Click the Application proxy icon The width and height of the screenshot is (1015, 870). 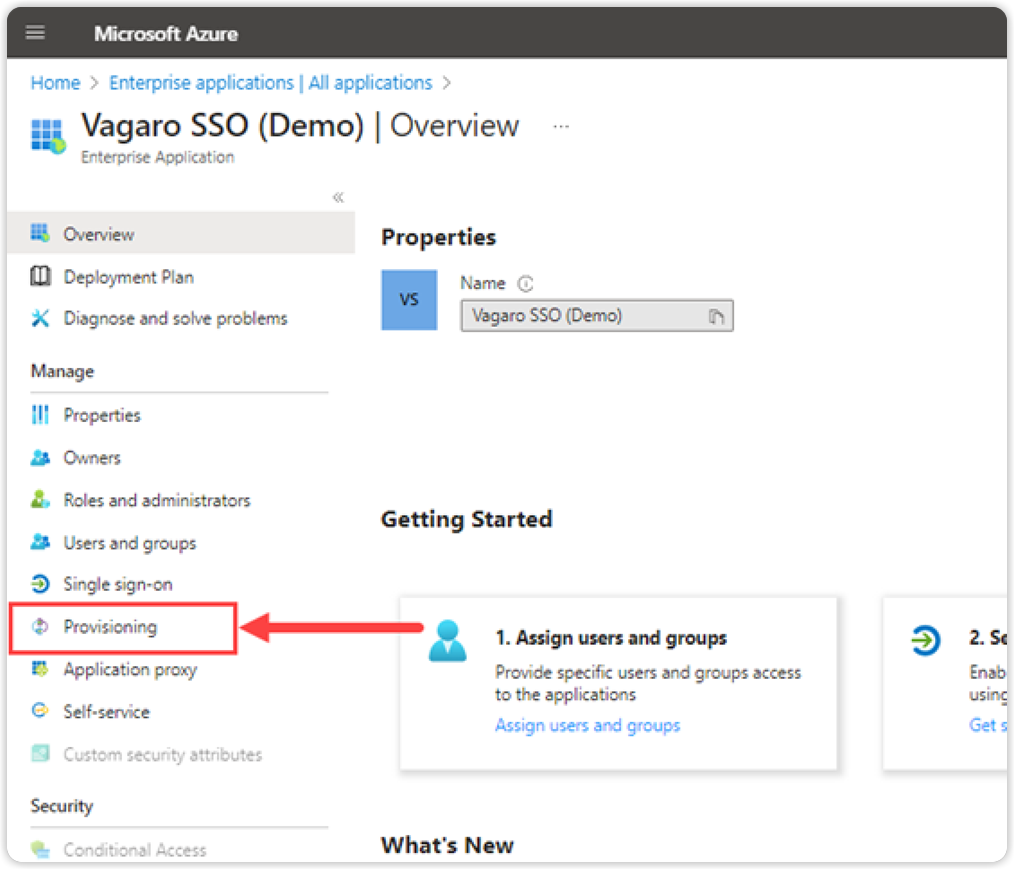tap(40, 669)
